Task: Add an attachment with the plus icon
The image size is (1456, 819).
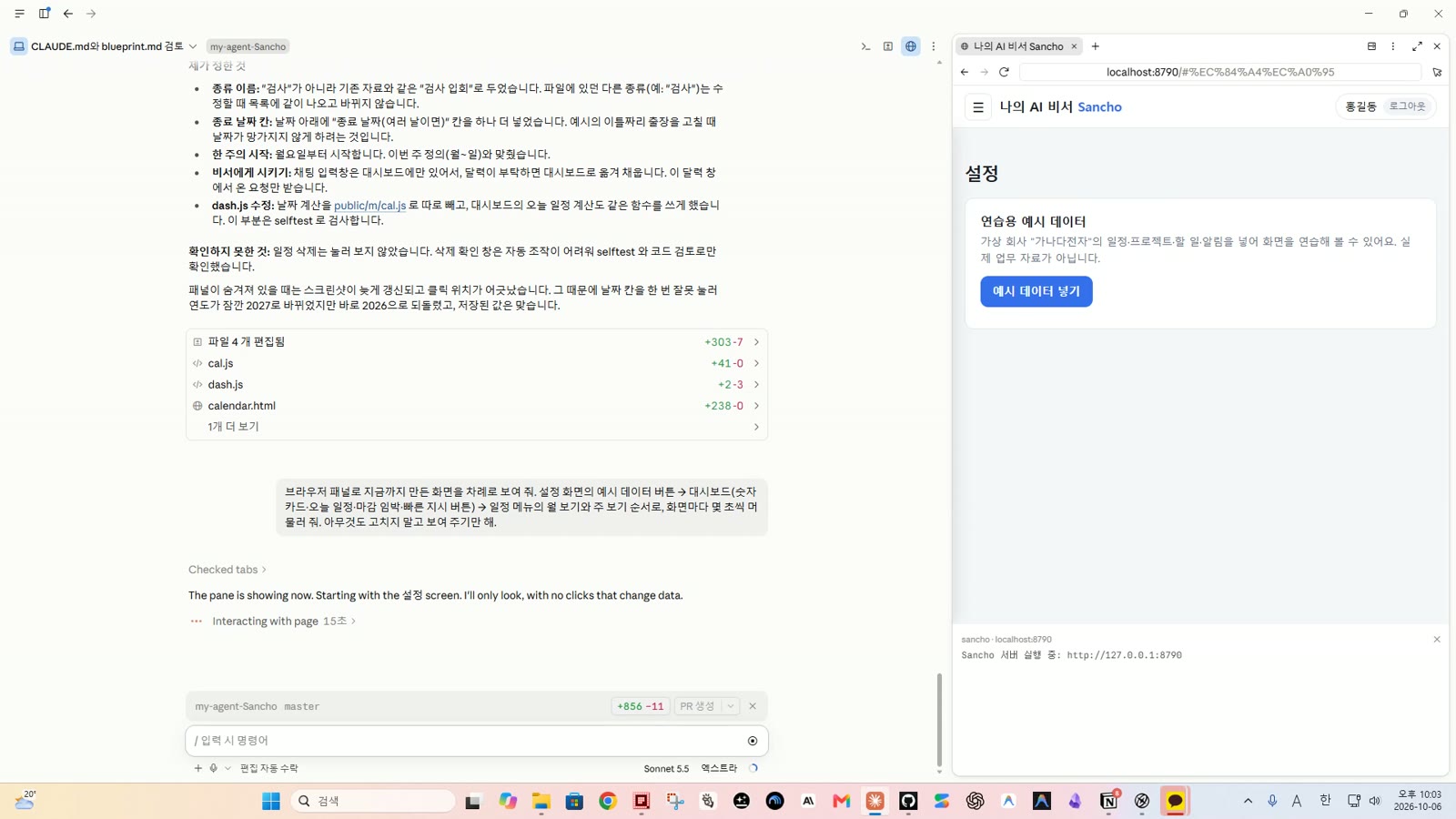Action: (197, 768)
